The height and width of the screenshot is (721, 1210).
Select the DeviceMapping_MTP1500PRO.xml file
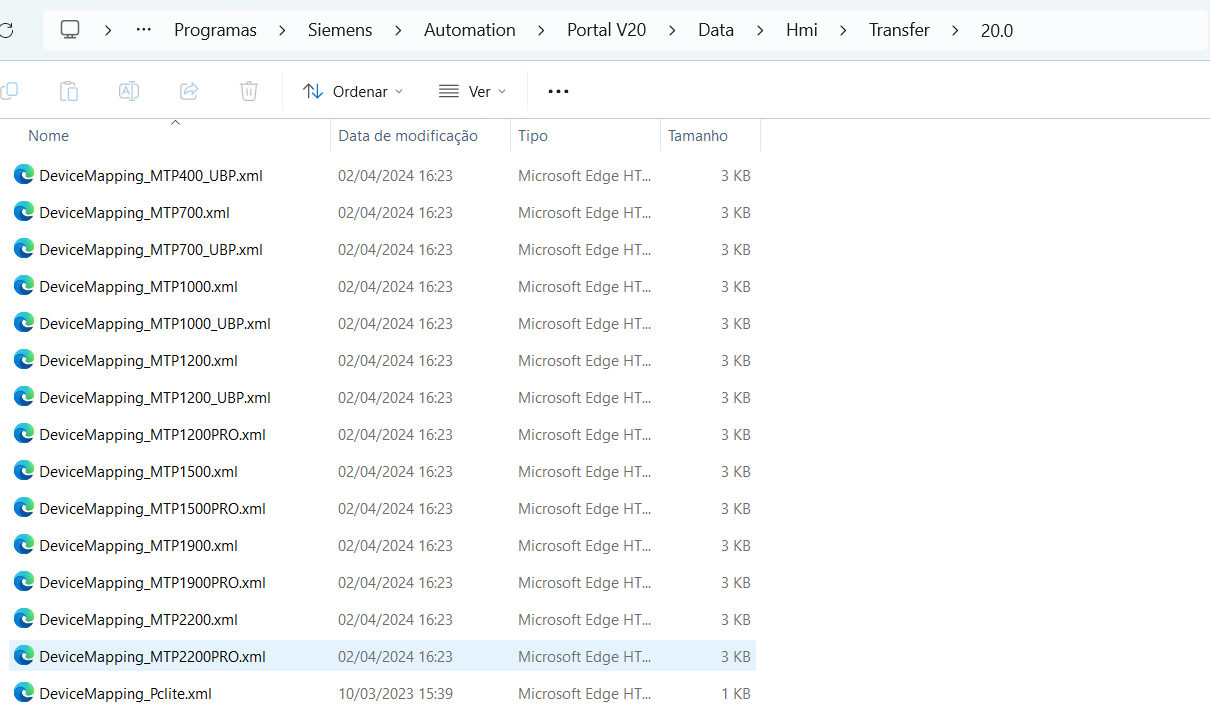152,509
